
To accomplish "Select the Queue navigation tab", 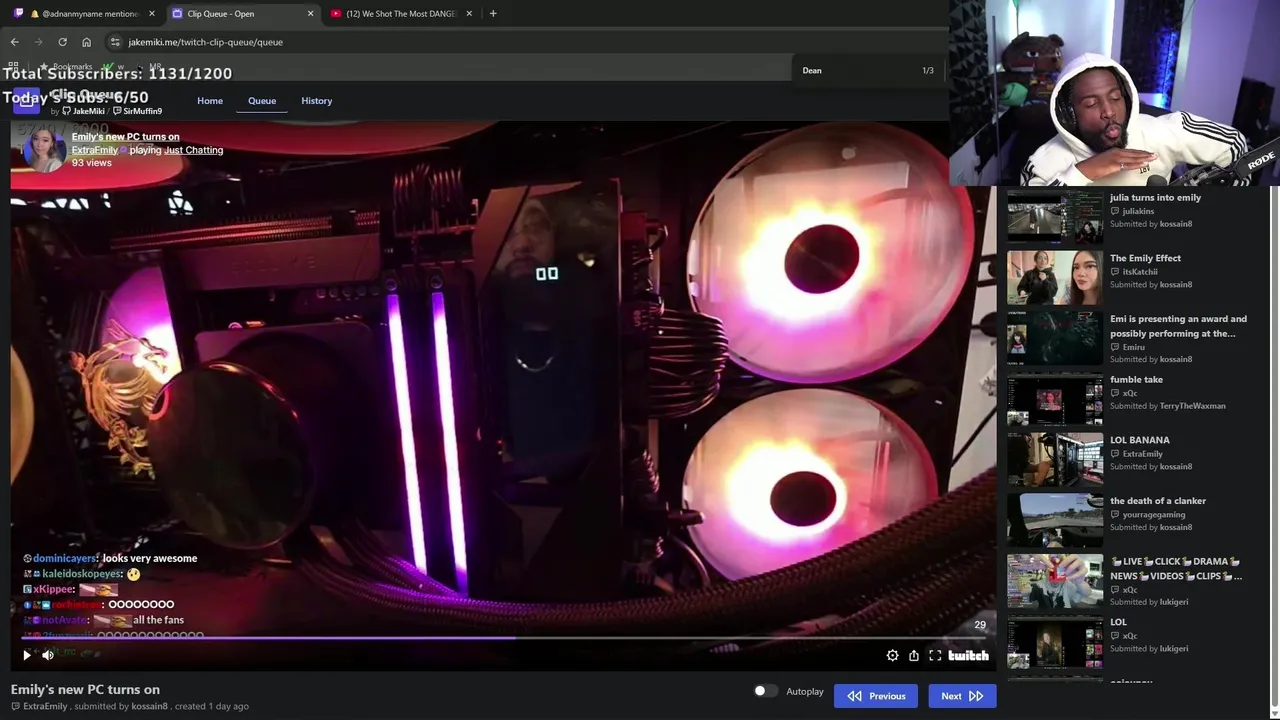I will pos(262,101).
